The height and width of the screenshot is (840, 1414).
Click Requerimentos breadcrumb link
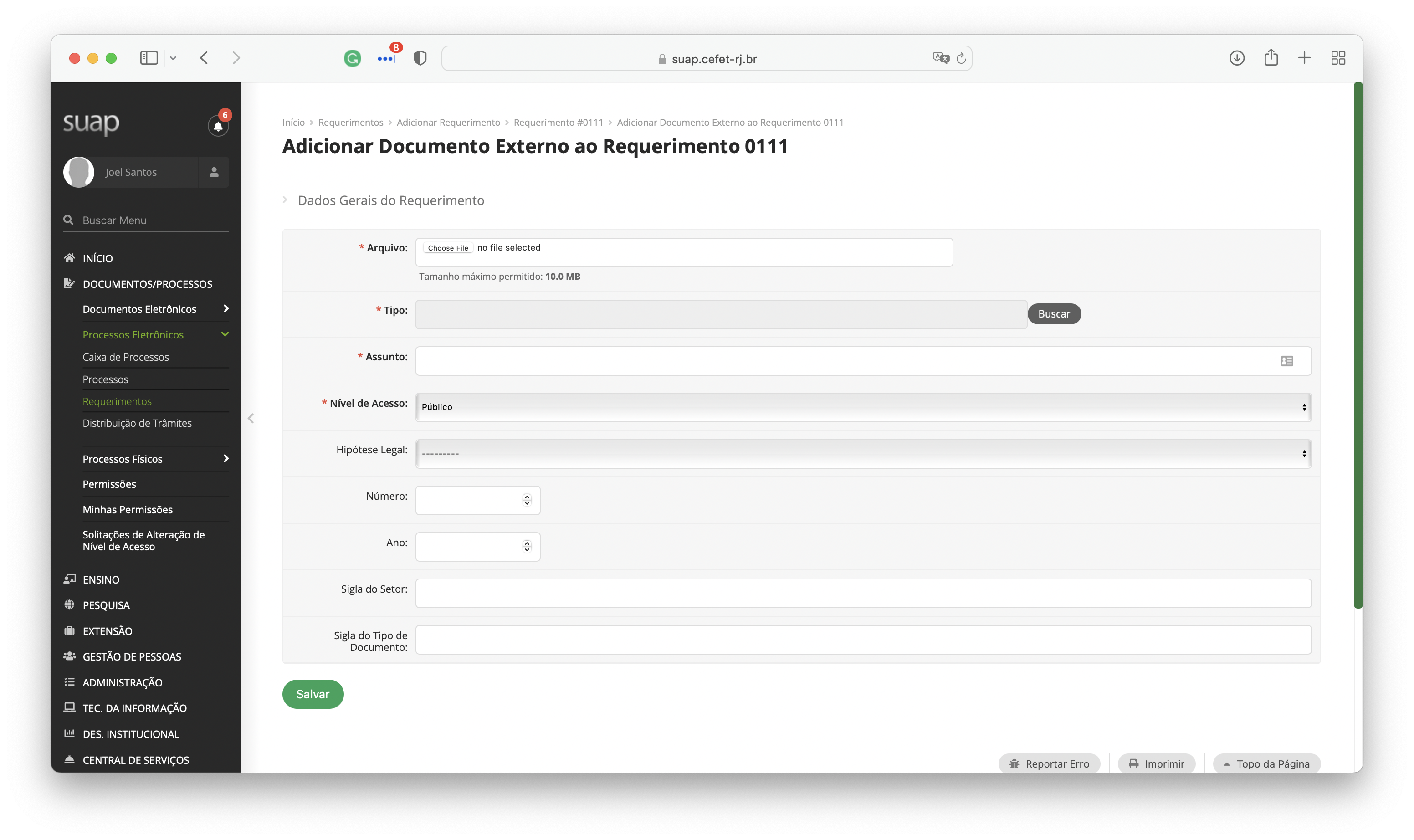[350, 122]
